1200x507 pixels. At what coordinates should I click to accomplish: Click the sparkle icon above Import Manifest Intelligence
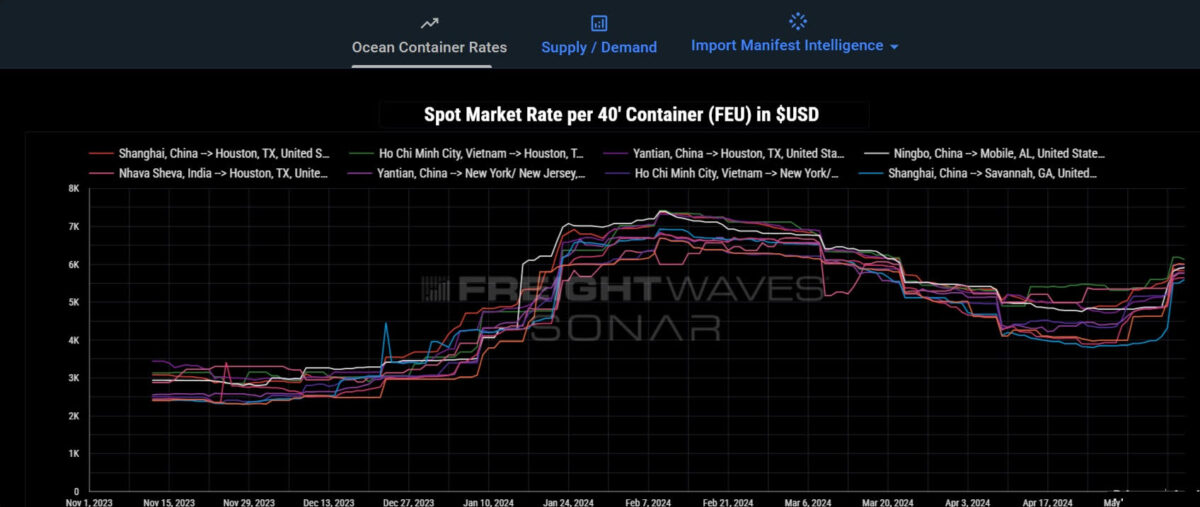[x=797, y=20]
